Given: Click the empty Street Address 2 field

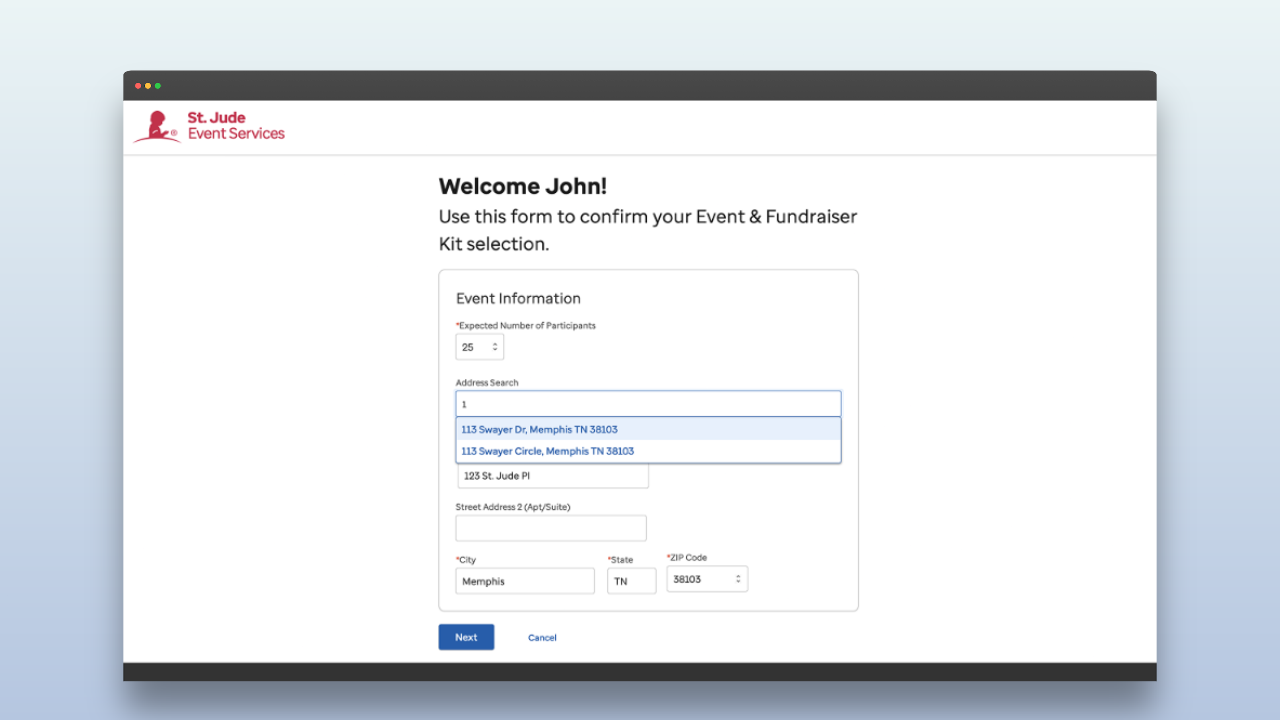Looking at the screenshot, I should (551, 528).
